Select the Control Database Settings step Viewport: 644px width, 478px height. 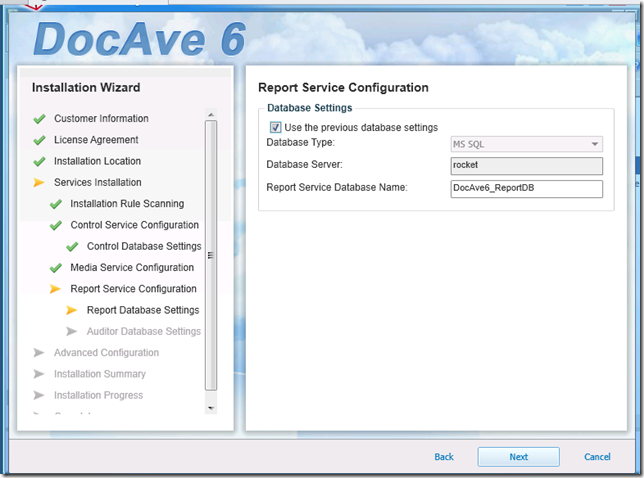click(x=144, y=246)
